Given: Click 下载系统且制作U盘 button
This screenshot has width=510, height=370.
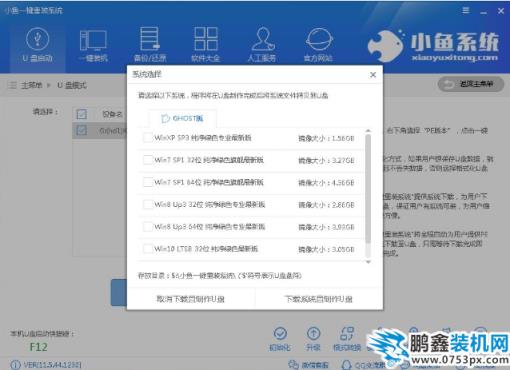Looking at the screenshot, I should point(319,299).
